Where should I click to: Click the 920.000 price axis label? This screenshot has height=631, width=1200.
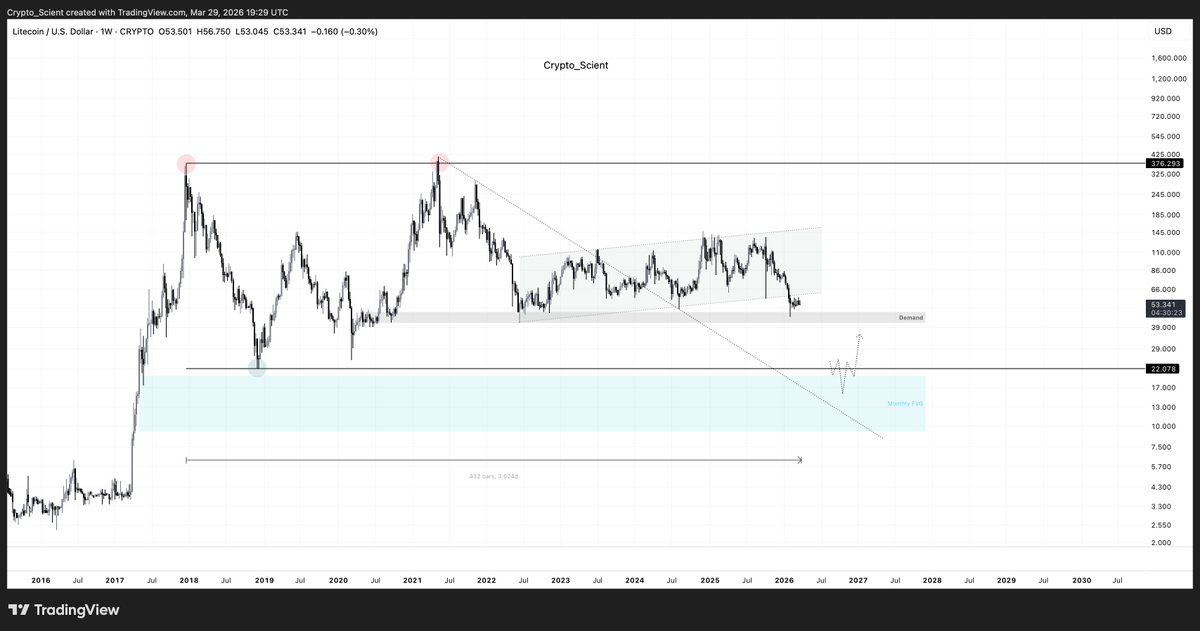point(1166,98)
